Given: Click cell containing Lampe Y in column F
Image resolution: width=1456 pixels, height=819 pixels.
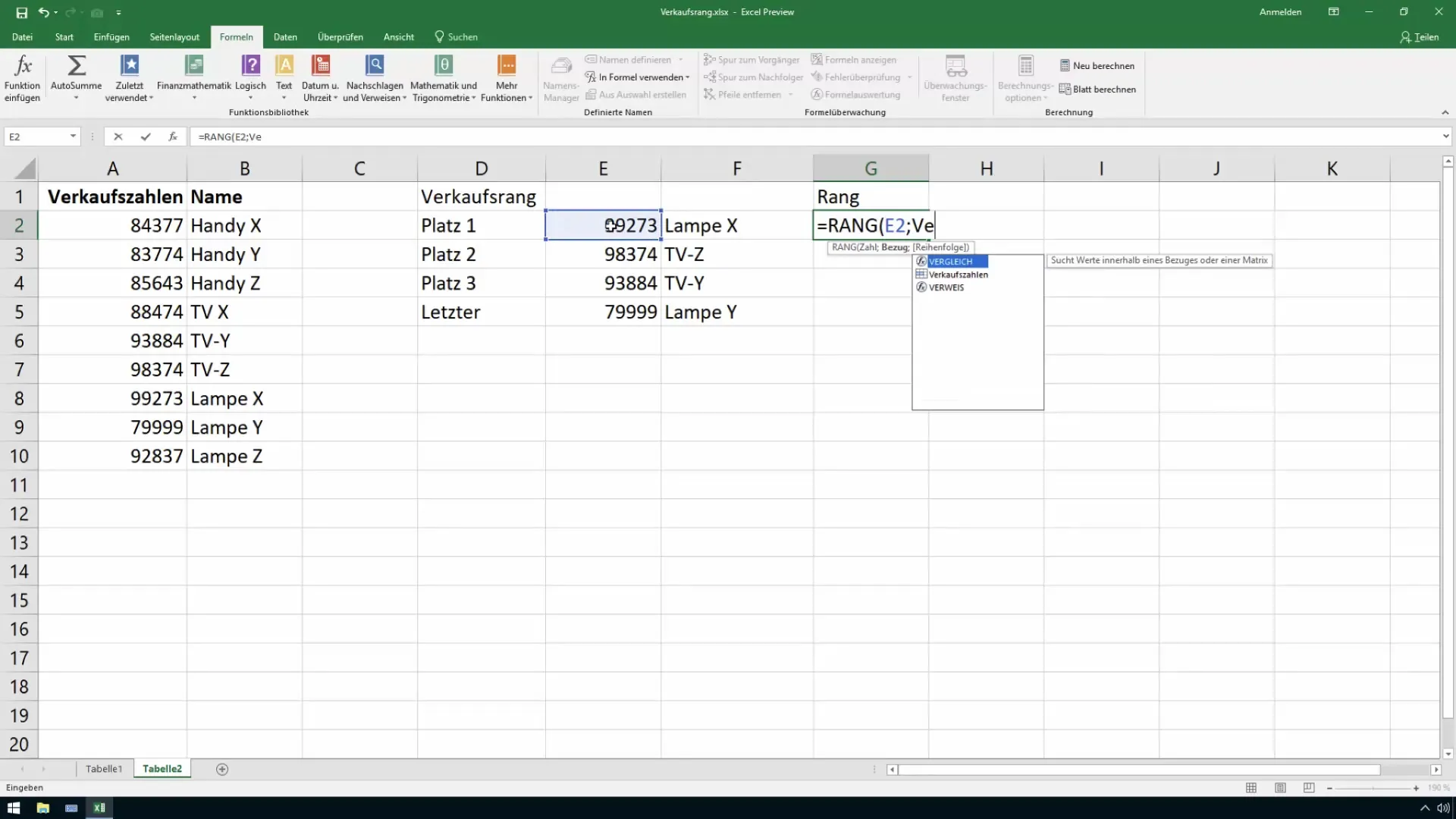Looking at the screenshot, I should point(736,312).
